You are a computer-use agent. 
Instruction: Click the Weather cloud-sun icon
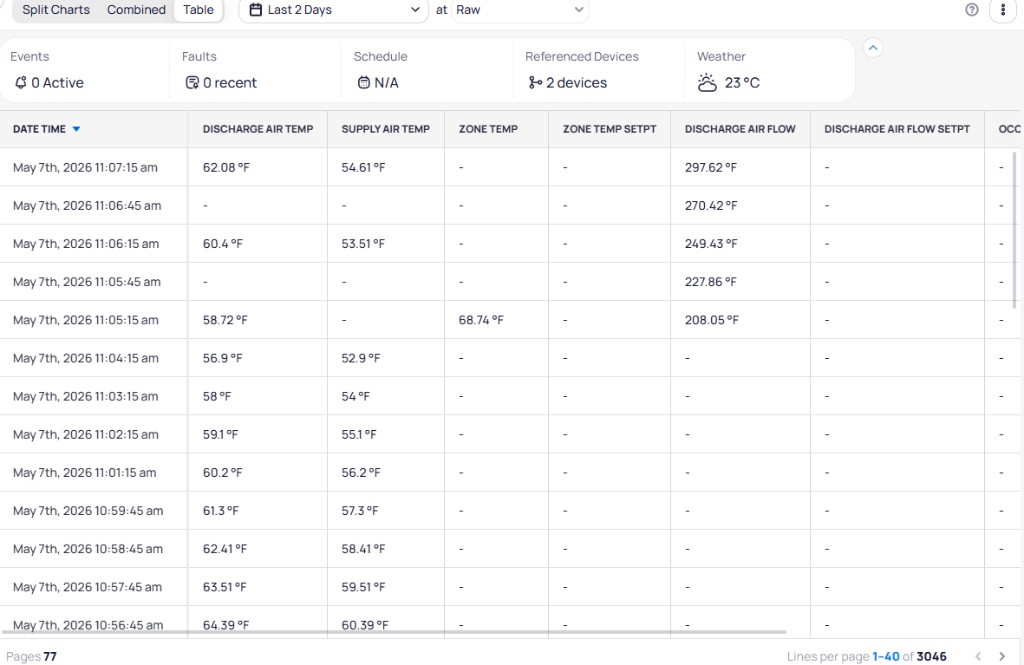tap(707, 82)
